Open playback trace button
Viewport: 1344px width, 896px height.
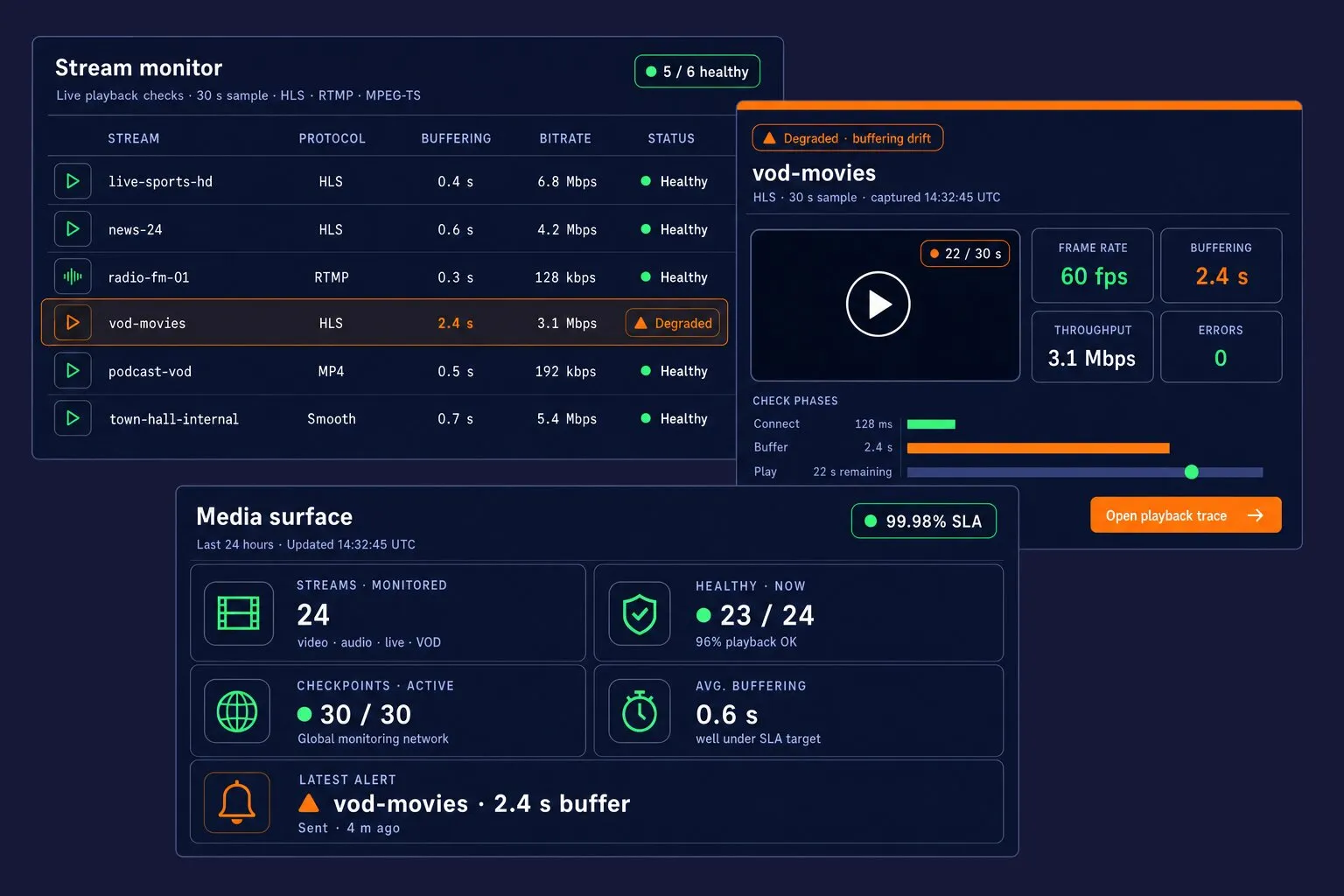(1186, 515)
